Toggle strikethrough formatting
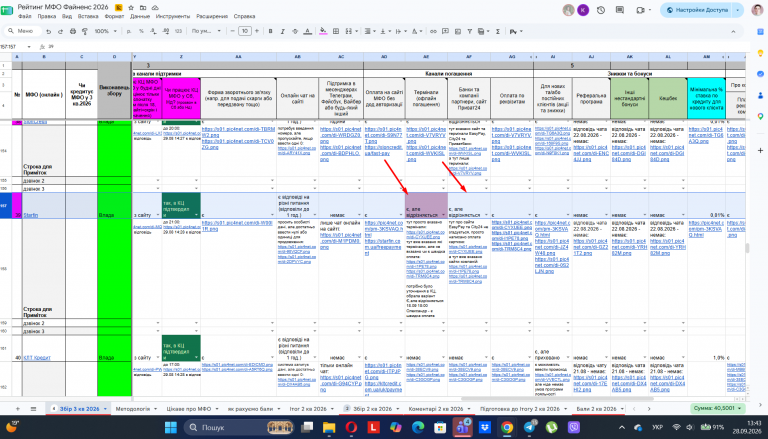The height and width of the screenshot is (439, 768). tap(295, 31)
